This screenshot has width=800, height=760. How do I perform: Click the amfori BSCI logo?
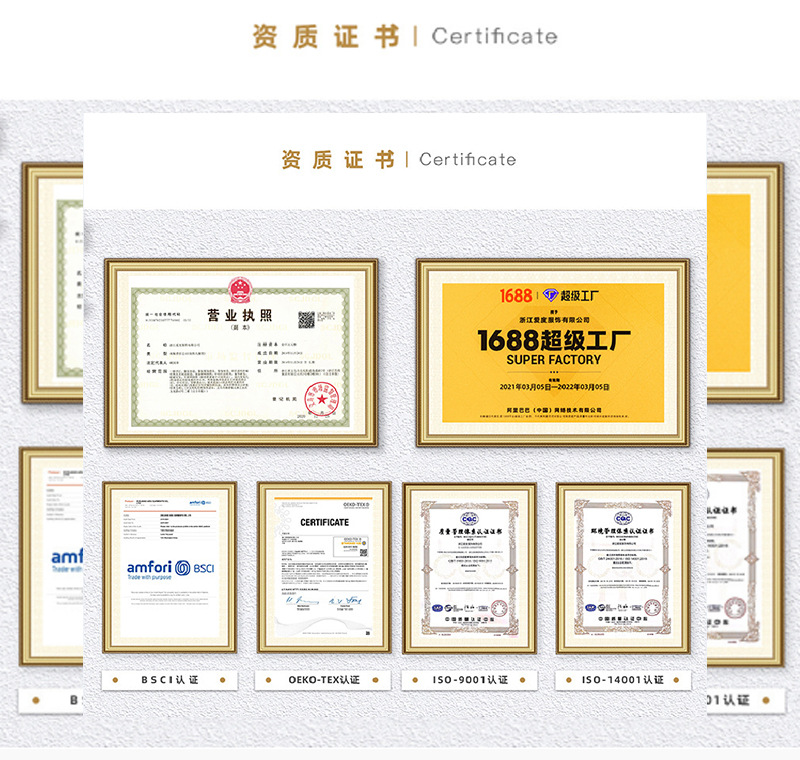click(x=170, y=568)
